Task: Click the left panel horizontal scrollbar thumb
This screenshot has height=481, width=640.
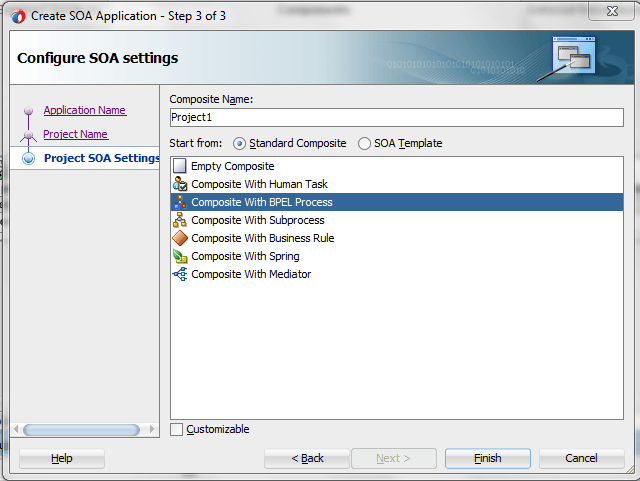Action: pos(81,430)
